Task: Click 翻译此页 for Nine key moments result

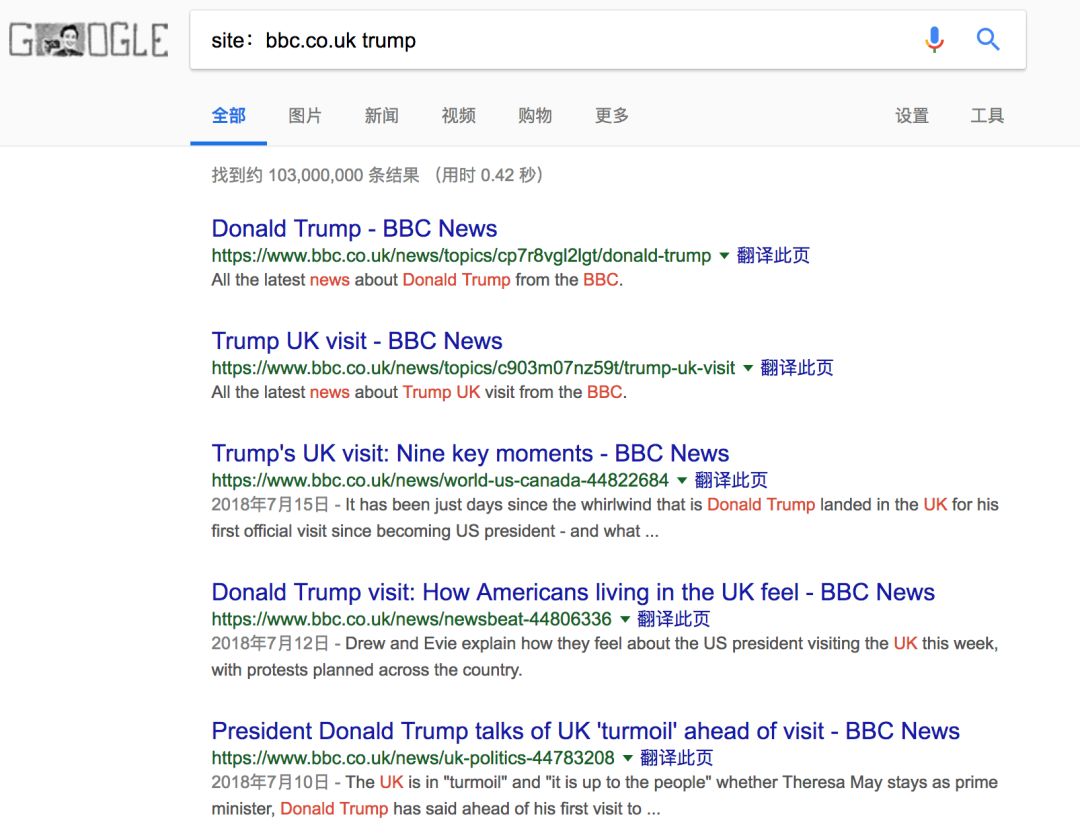Action: click(731, 480)
